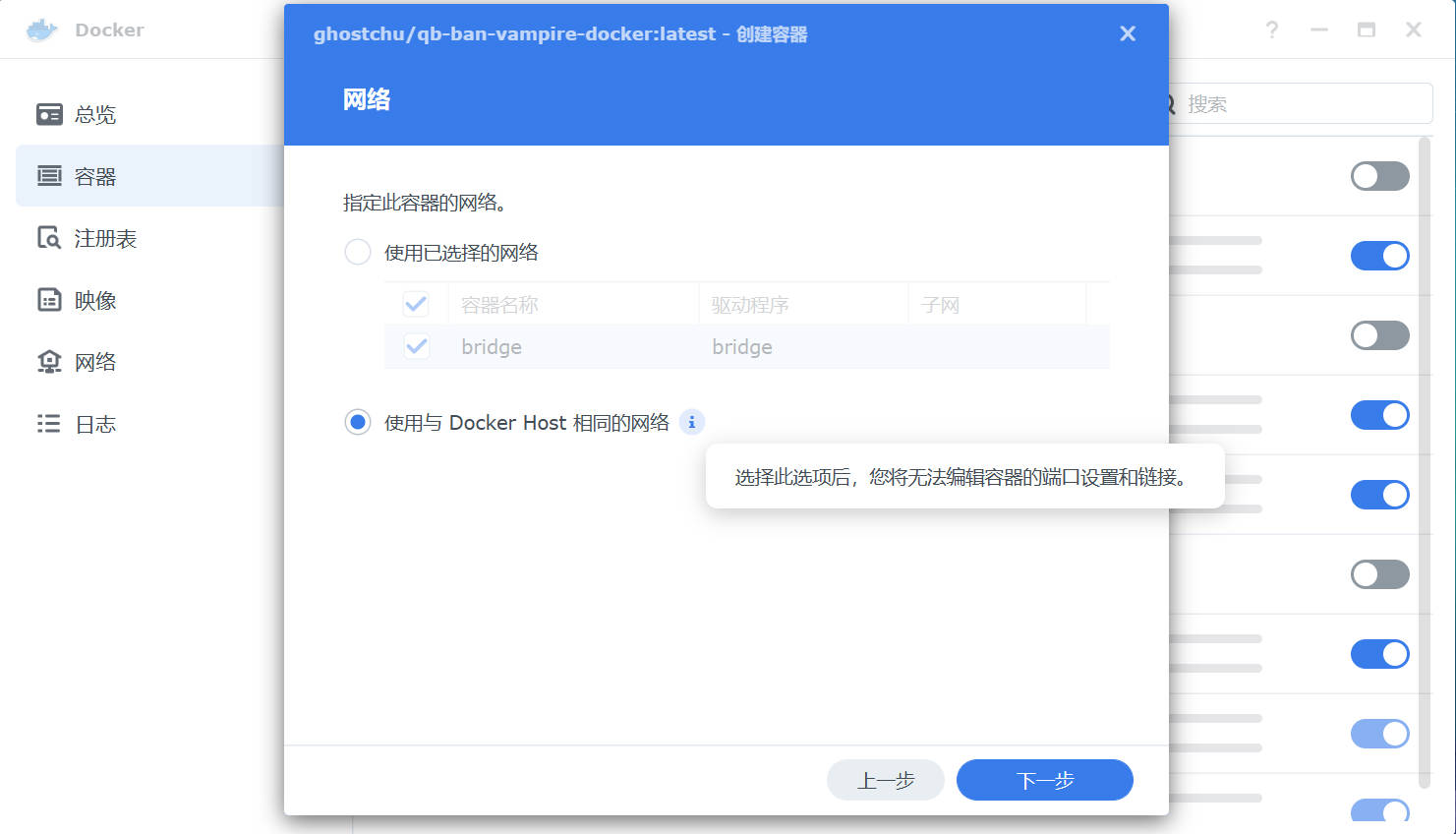Maximize the Docker window
The image size is (1456, 834).
tap(1367, 30)
